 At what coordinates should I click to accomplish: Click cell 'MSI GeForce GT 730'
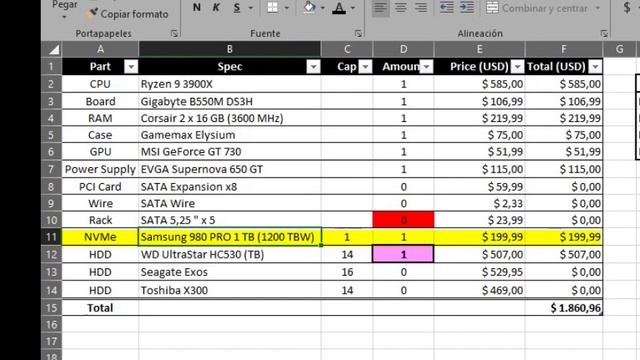[x=230, y=151]
